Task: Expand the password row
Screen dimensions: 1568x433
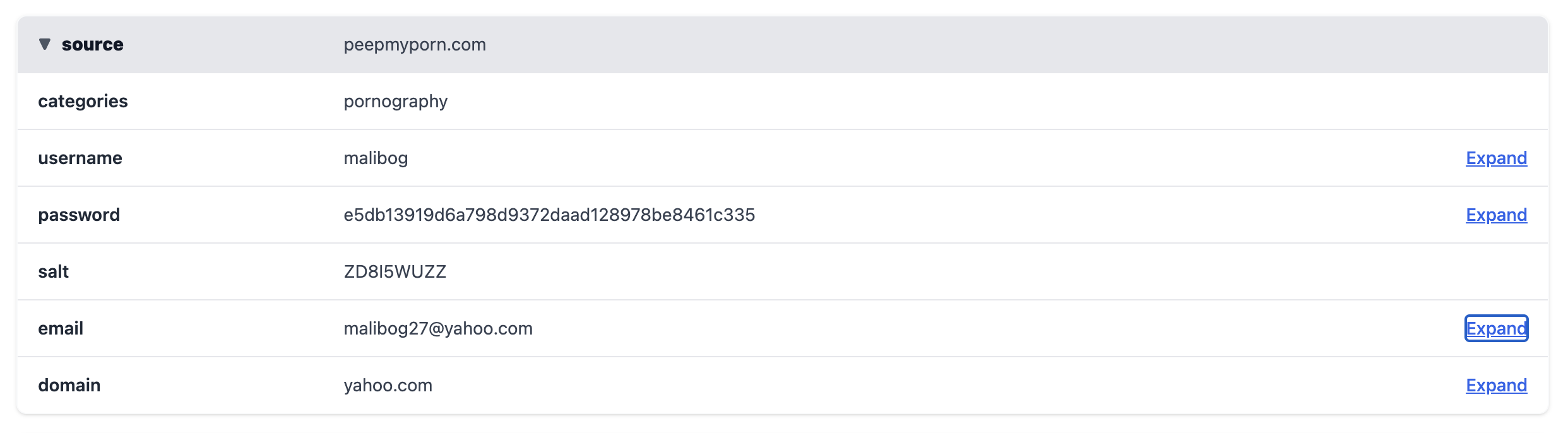Action: point(1496,215)
